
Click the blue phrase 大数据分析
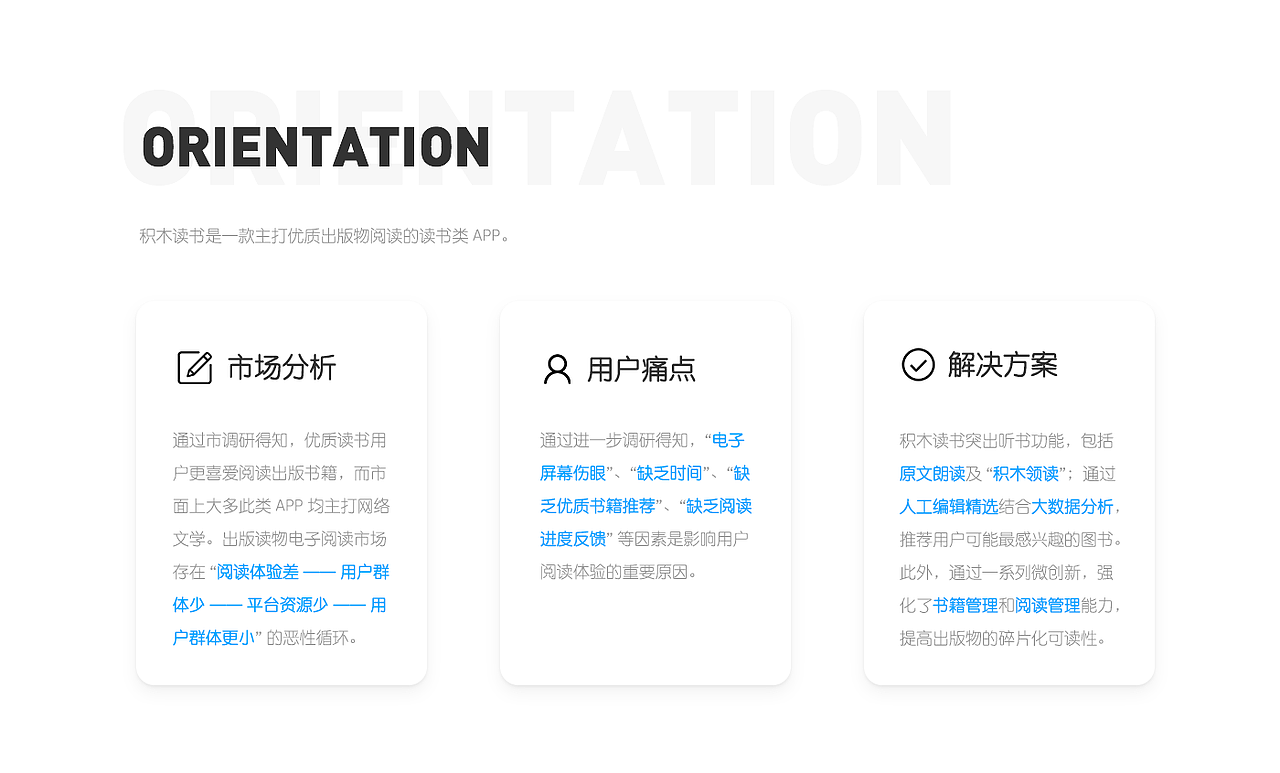coord(1072,506)
